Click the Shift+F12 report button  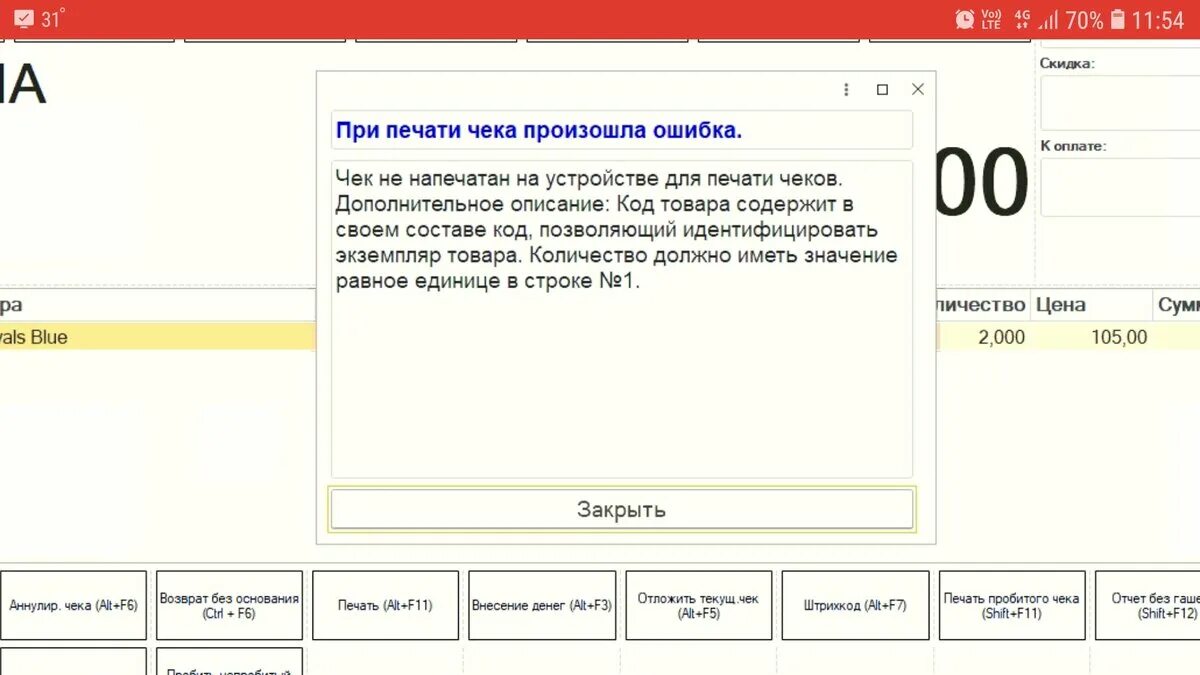(x=1147, y=605)
